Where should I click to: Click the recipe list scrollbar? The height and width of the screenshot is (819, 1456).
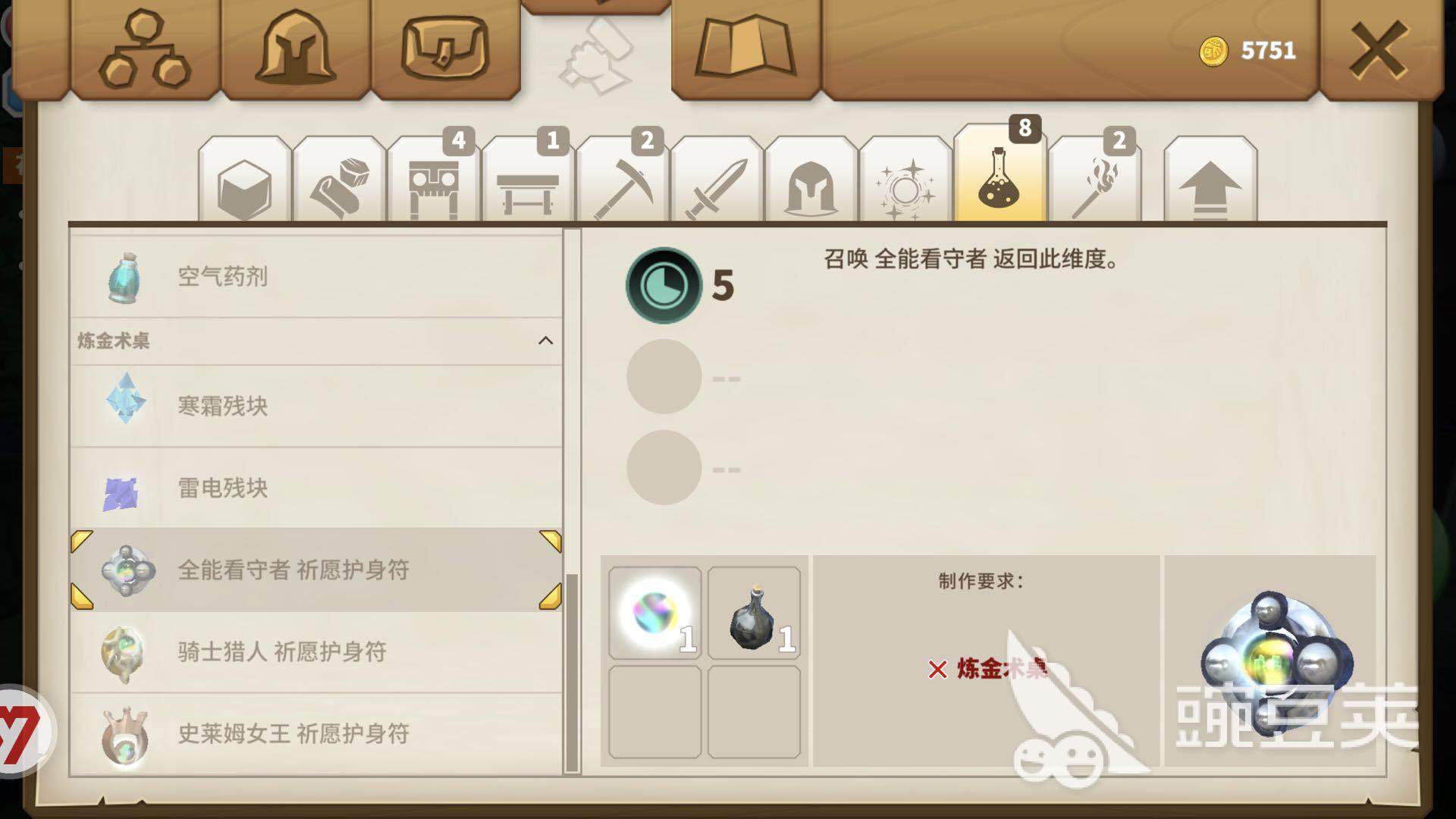tap(572, 671)
